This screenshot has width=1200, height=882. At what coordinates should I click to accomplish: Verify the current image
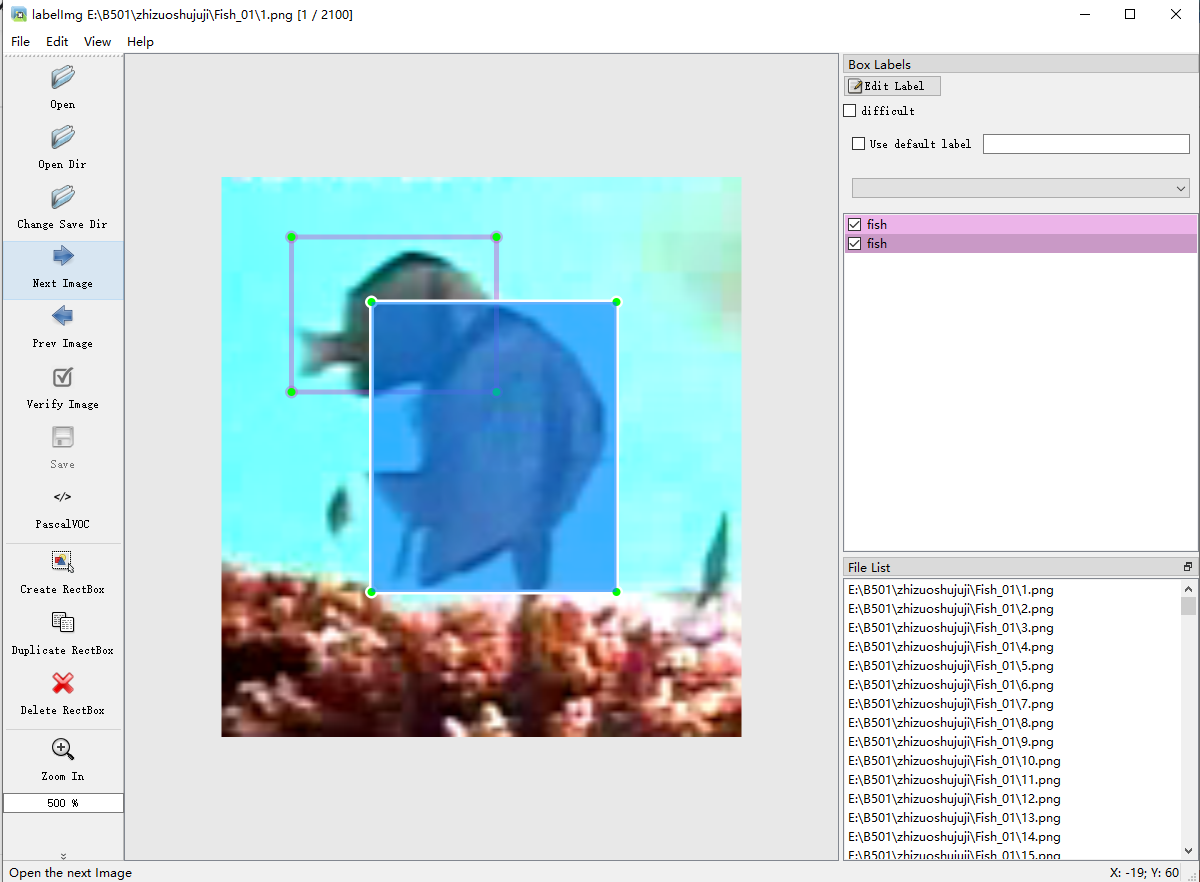coord(62,387)
